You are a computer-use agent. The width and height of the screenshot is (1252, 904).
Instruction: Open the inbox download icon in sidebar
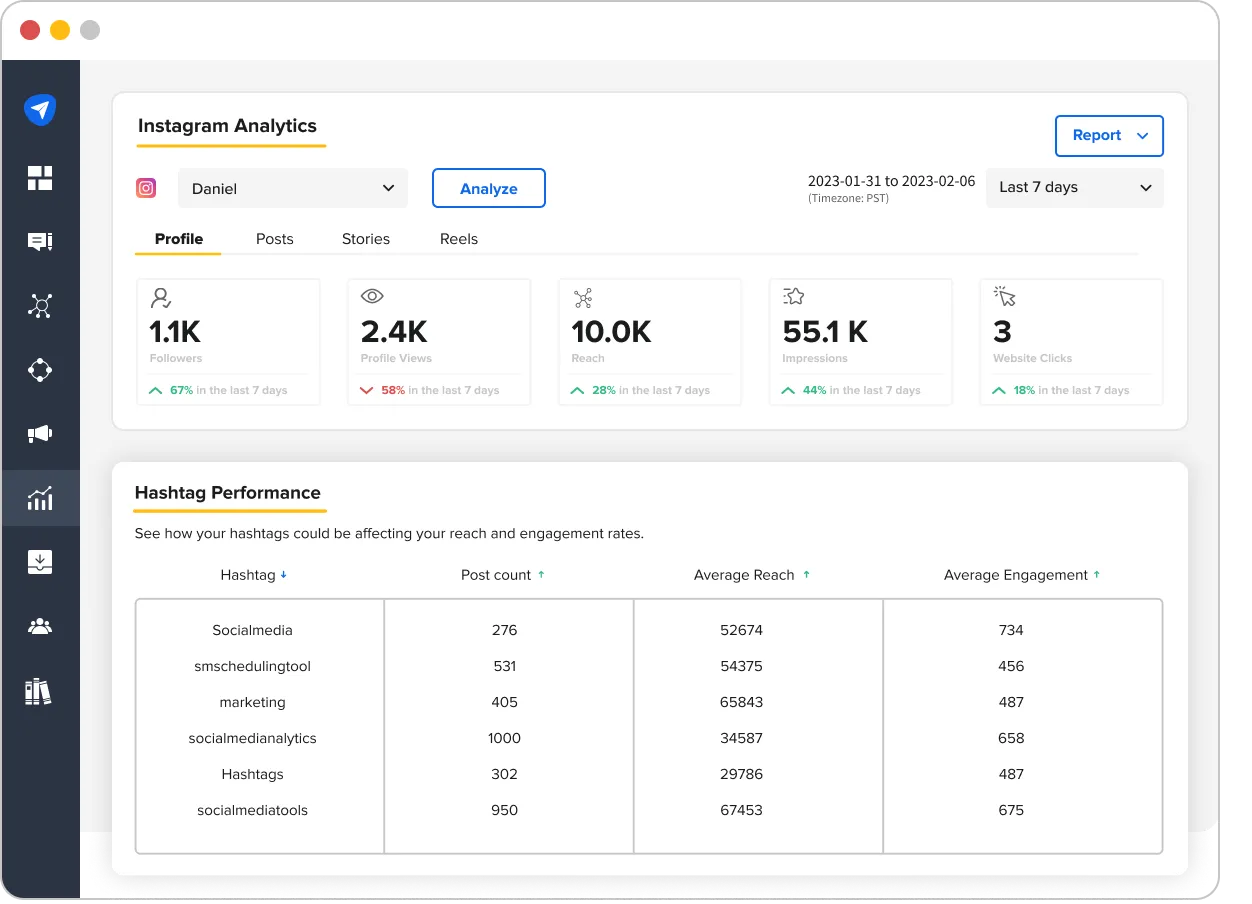tap(40, 562)
